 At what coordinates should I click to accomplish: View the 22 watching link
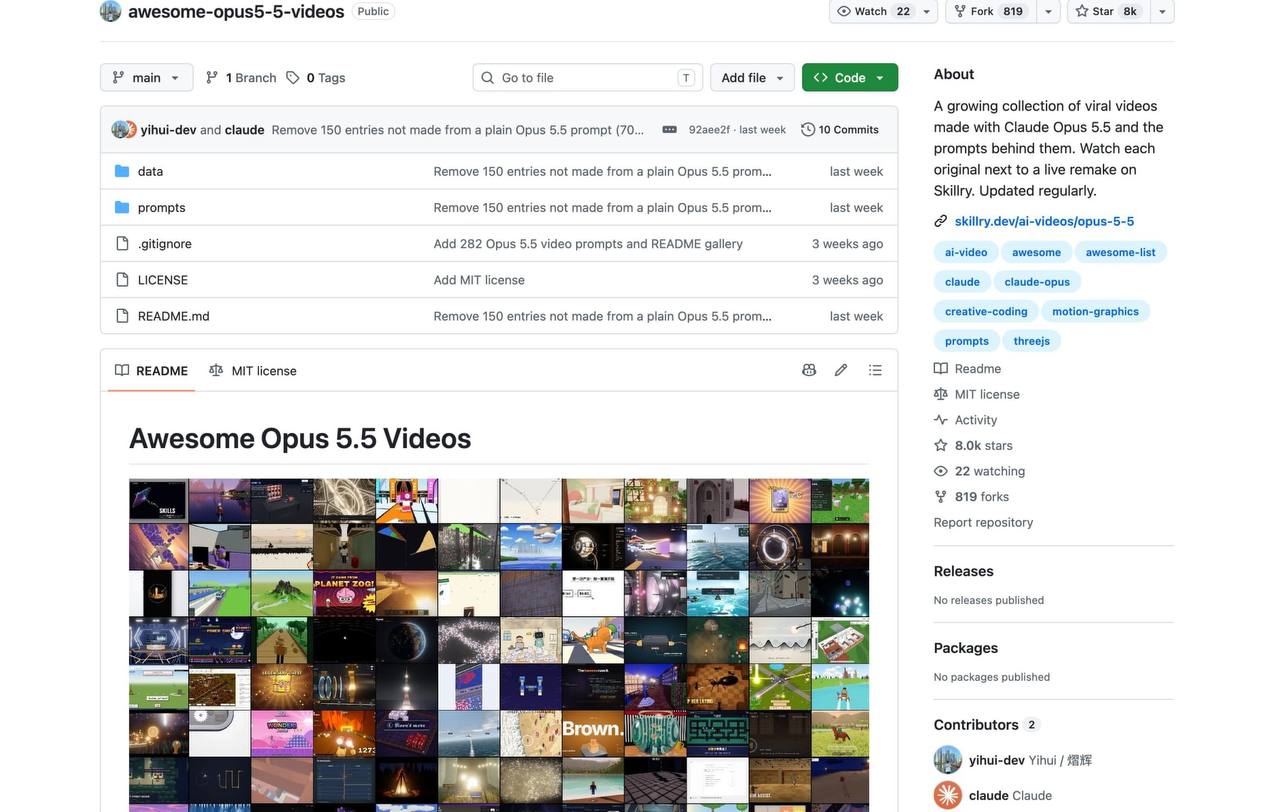pos(979,471)
